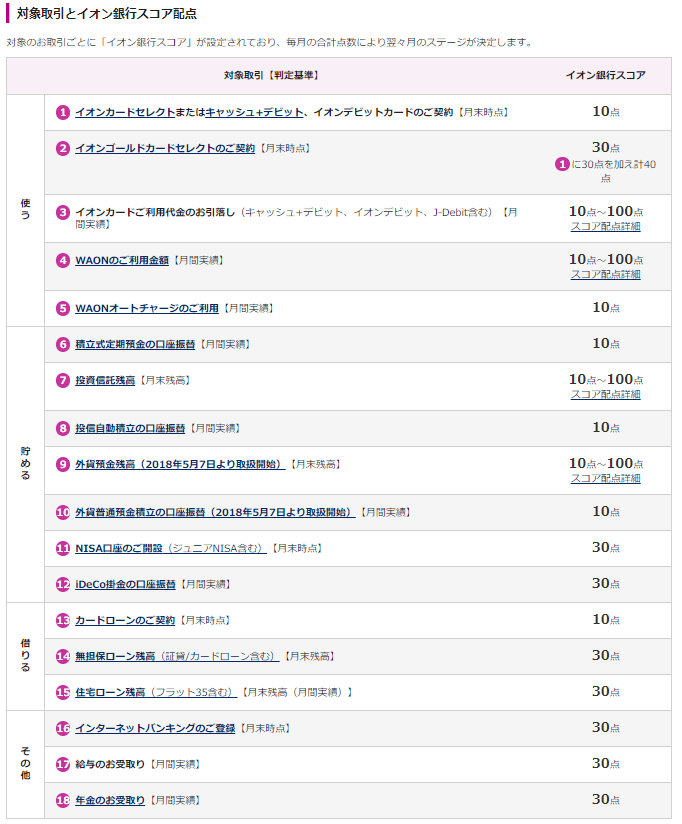The width and height of the screenshot is (682, 824).
Task: Open 外貨預金残高 link
Action: [180, 464]
